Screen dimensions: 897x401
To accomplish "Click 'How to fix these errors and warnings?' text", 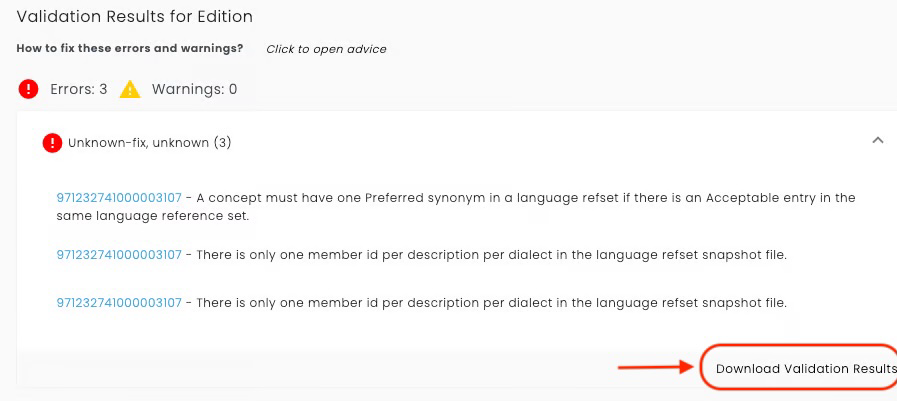I will pyautogui.click(x=130, y=48).
